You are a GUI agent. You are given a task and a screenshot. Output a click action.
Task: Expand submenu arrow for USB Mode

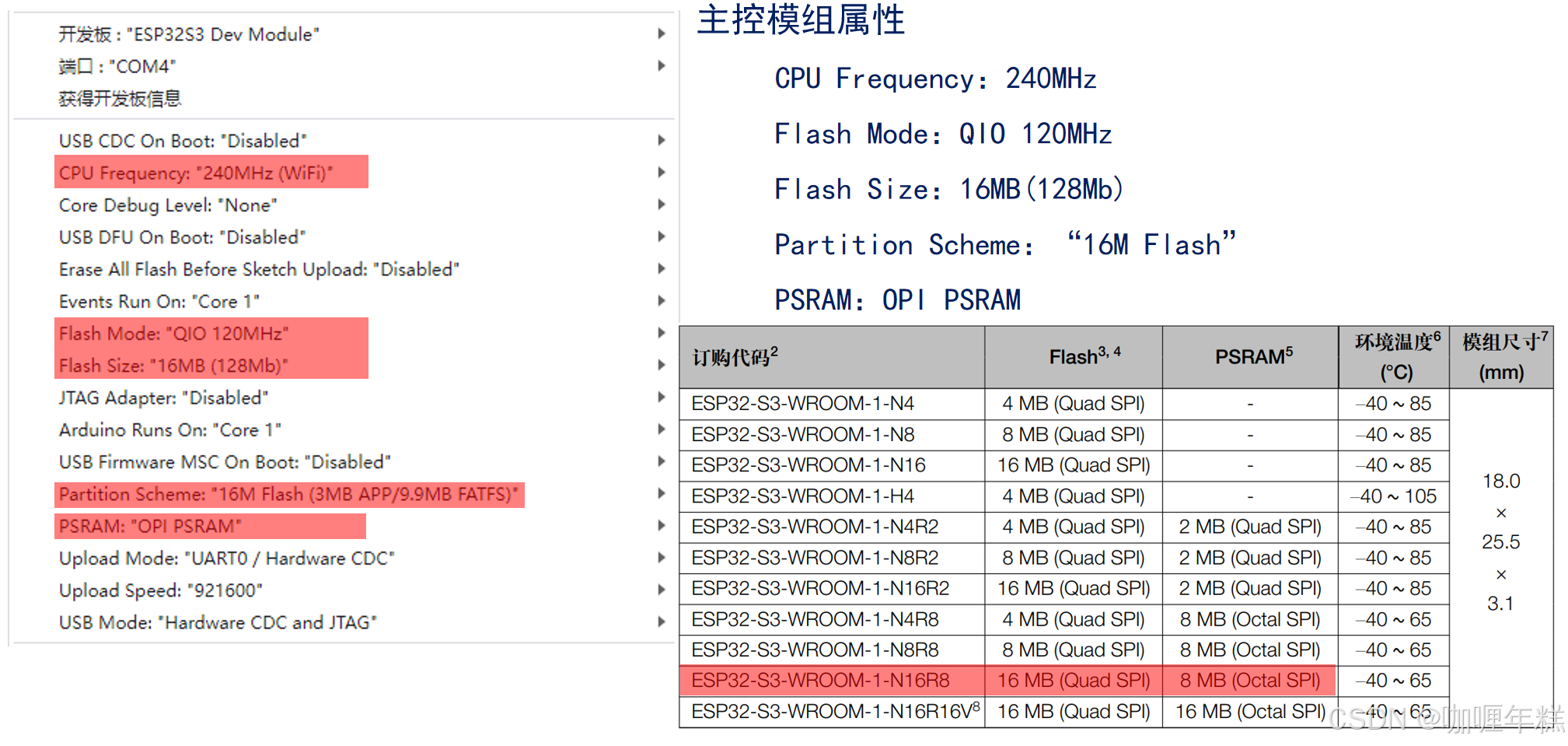[x=662, y=622]
